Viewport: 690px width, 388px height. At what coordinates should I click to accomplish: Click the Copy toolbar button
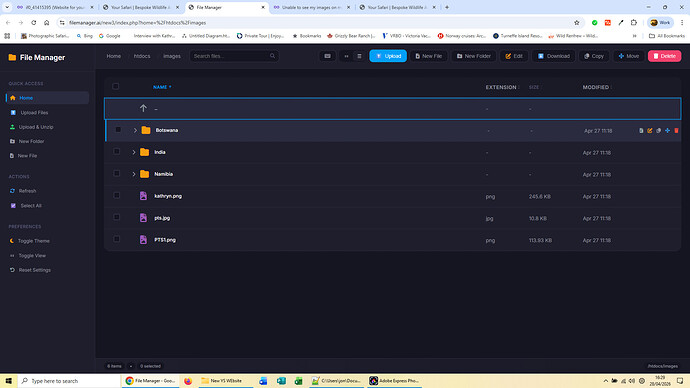pos(594,56)
